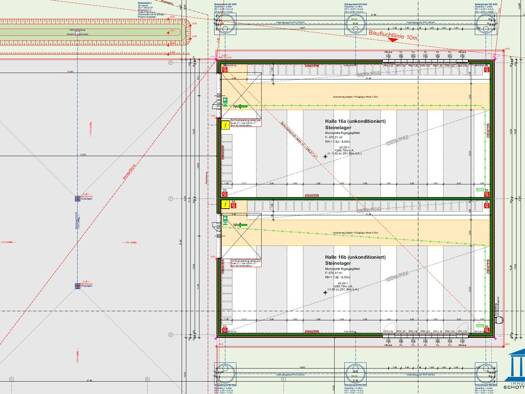Select the crossed-out square in Halle 15b

pos(241,236)
